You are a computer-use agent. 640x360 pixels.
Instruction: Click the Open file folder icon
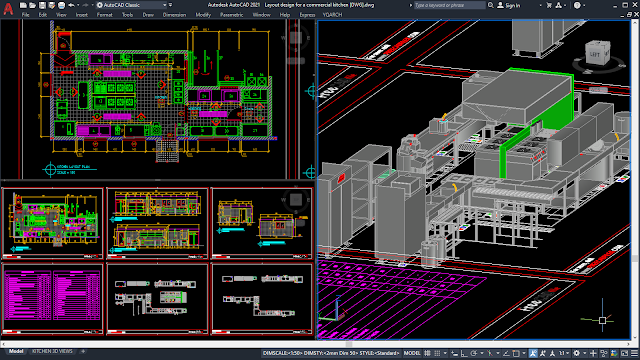pos(33,5)
